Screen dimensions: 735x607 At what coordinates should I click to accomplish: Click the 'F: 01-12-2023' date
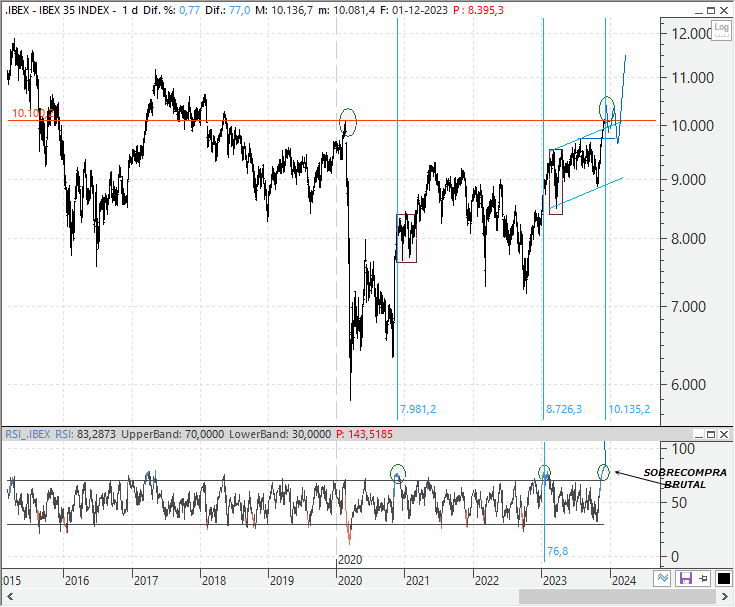[414, 10]
